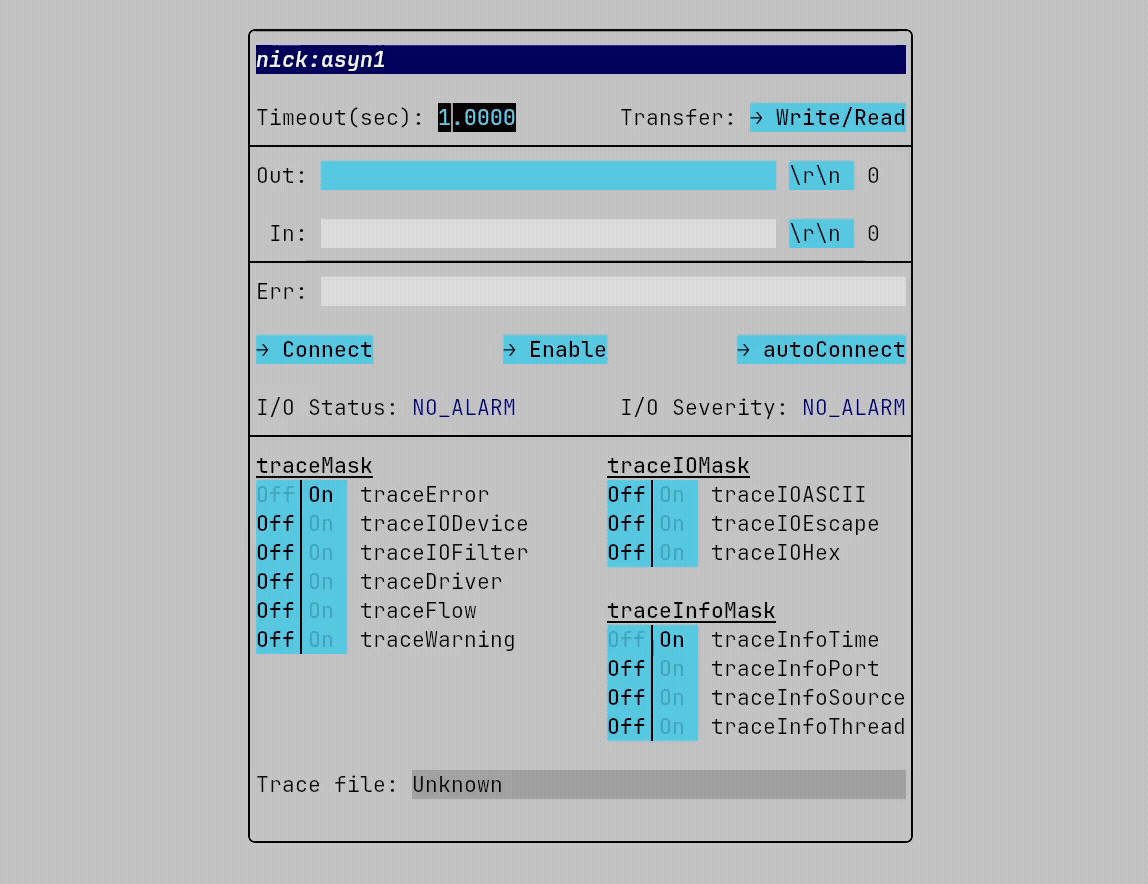Turn On traceIOEscape

(x=675, y=524)
